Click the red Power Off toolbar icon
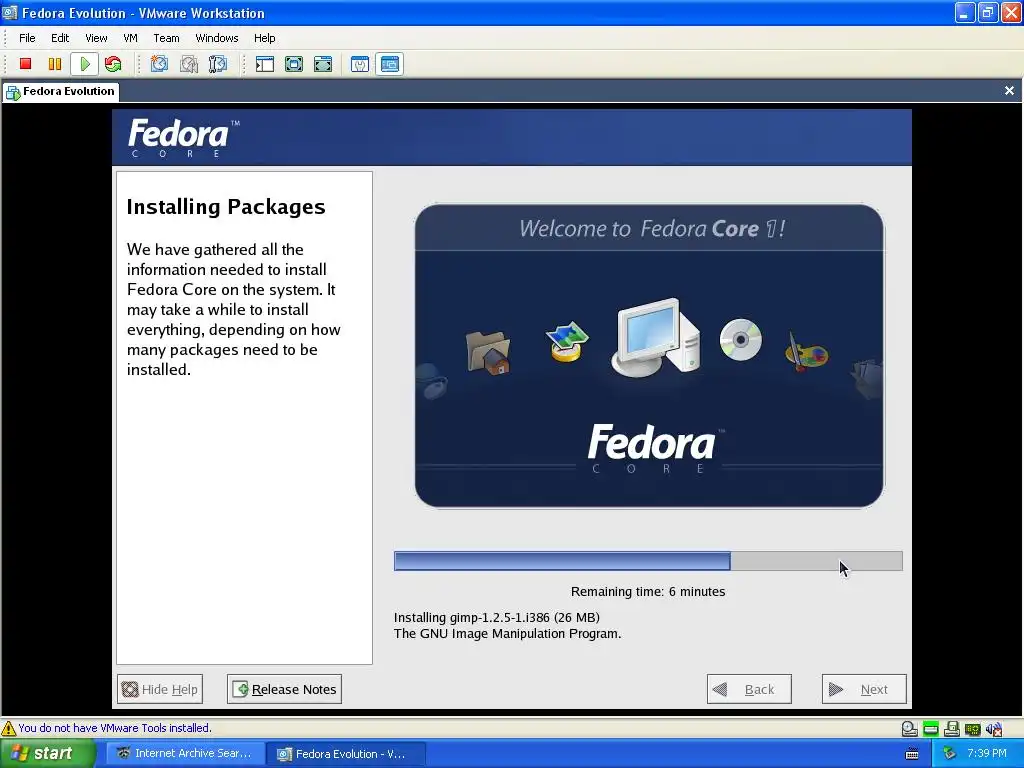 pyautogui.click(x=25, y=64)
